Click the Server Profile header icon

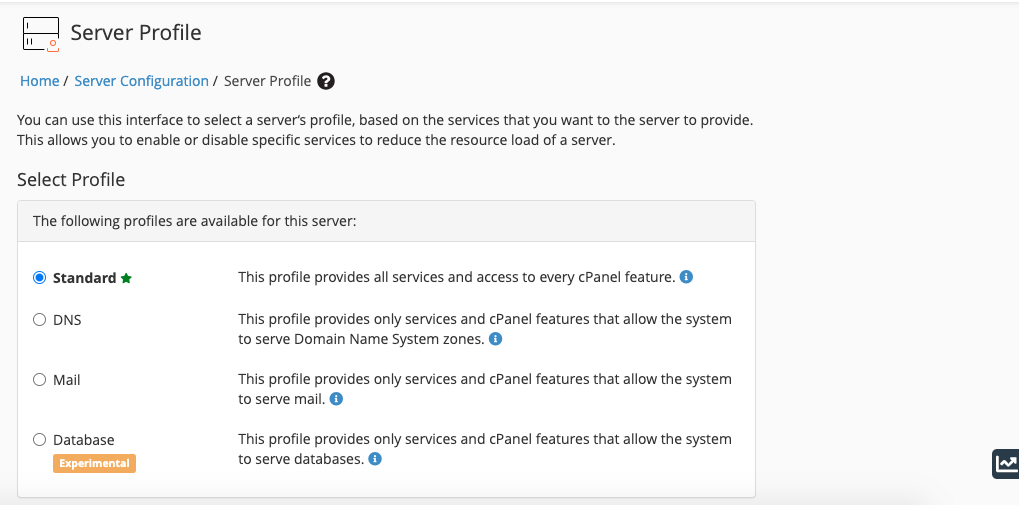click(x=40, y=33)
